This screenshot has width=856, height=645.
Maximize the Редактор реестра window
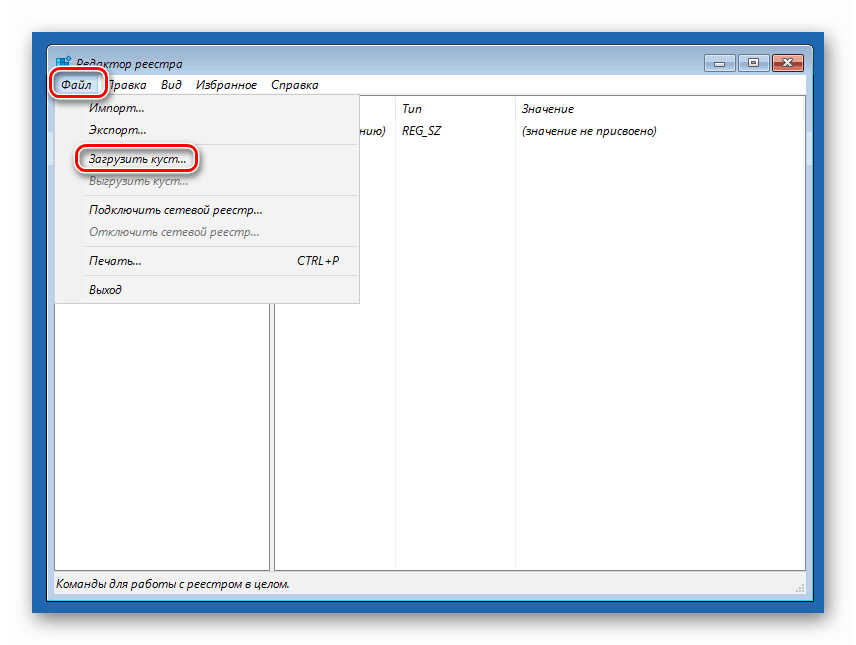753,63
